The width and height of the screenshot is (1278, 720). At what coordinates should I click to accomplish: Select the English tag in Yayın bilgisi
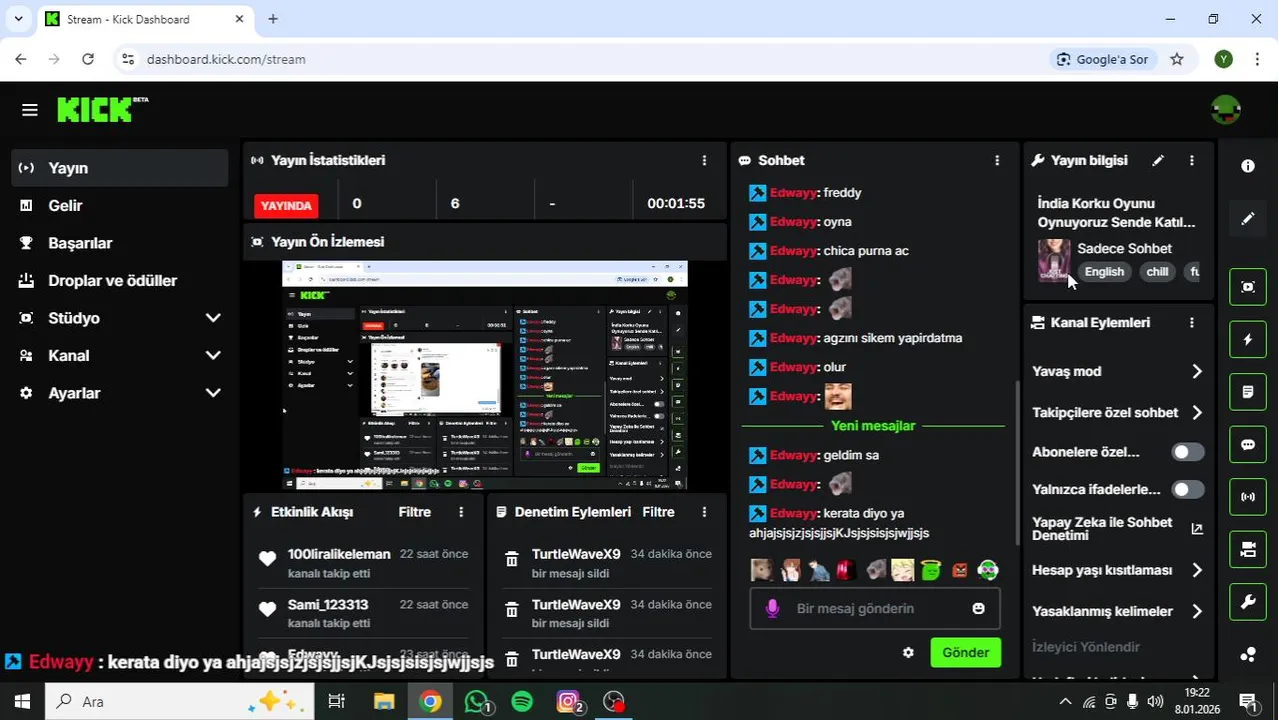pos(1104,272)
